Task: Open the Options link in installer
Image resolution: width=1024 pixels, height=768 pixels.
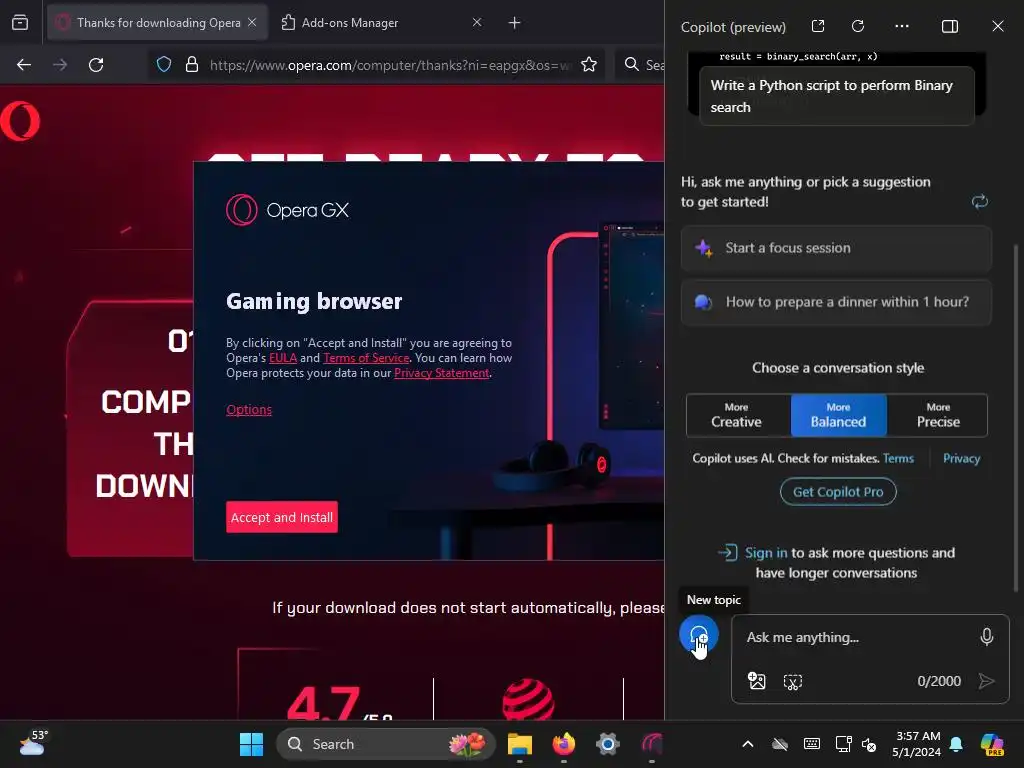Action: 249,409
